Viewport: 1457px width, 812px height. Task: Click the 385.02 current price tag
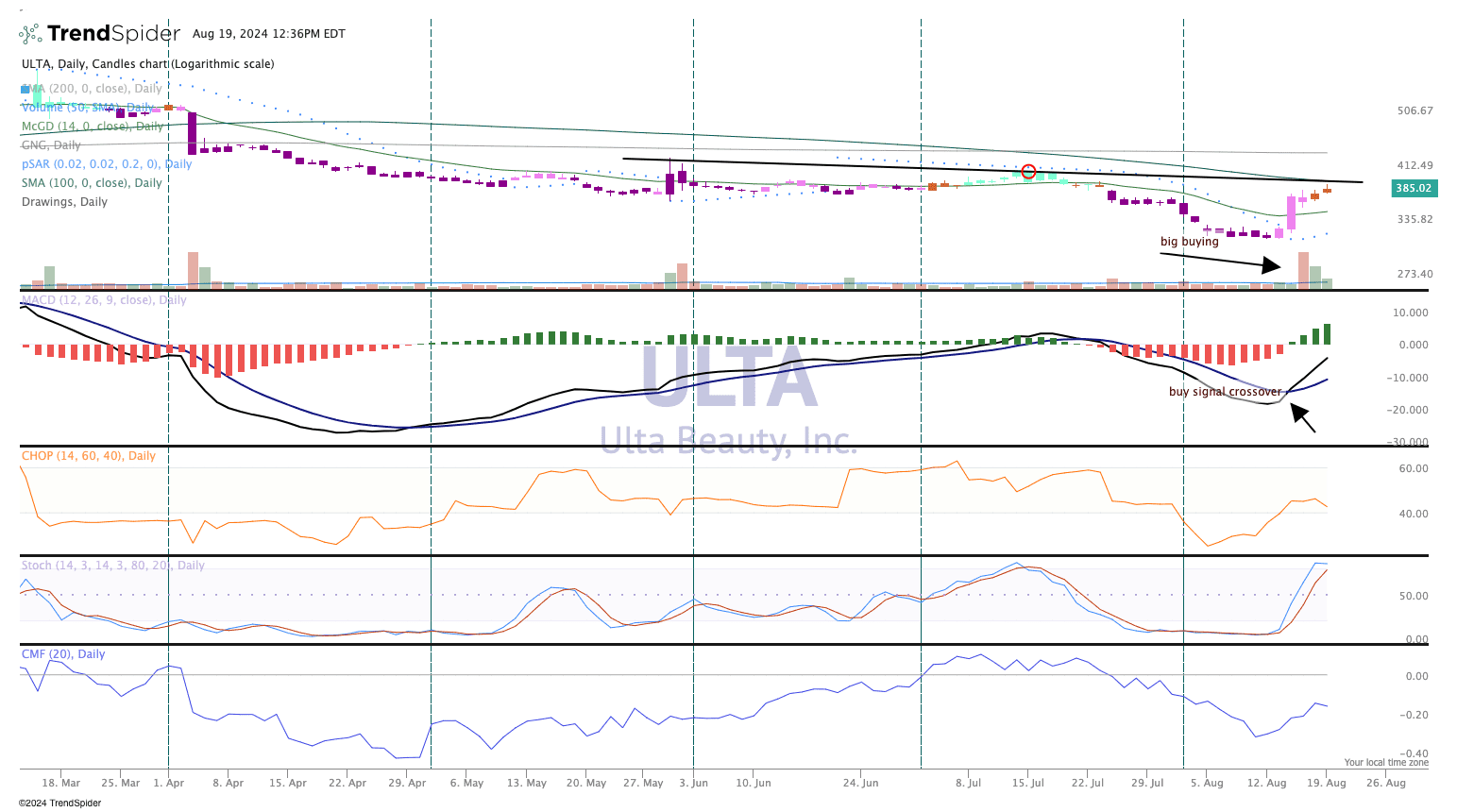[x=1414, y=189]
